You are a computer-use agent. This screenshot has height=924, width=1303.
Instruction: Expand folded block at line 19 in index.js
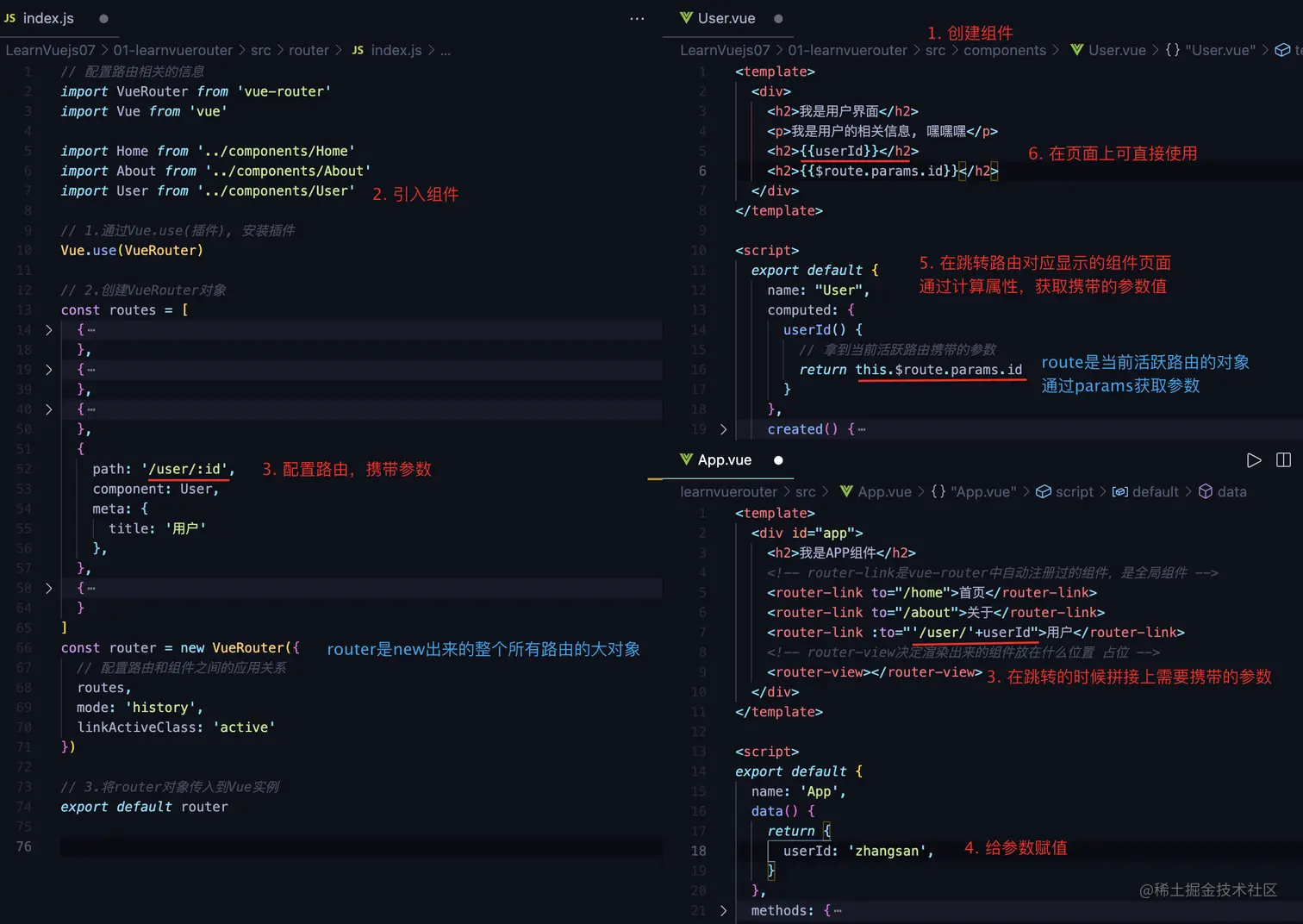point(48,370)
